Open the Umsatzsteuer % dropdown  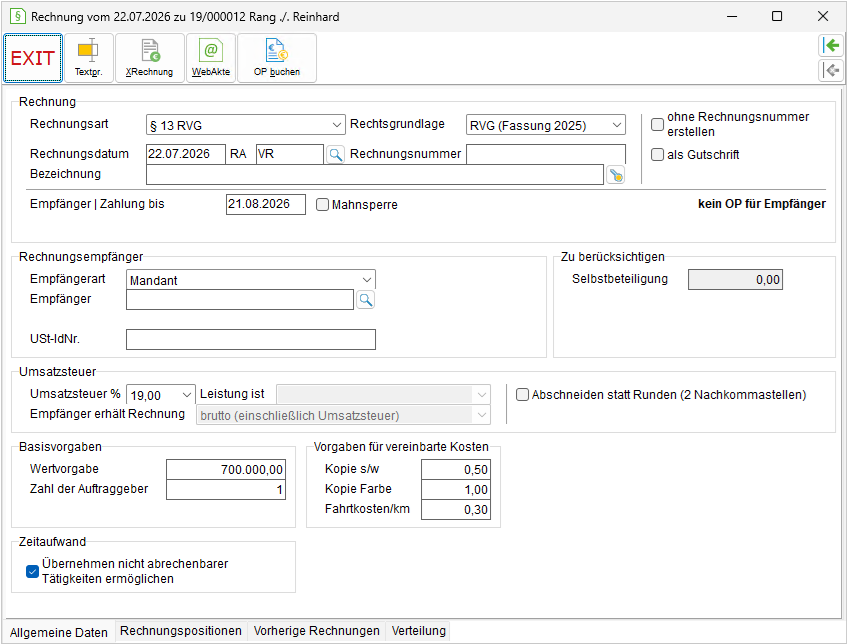point(160,395)
